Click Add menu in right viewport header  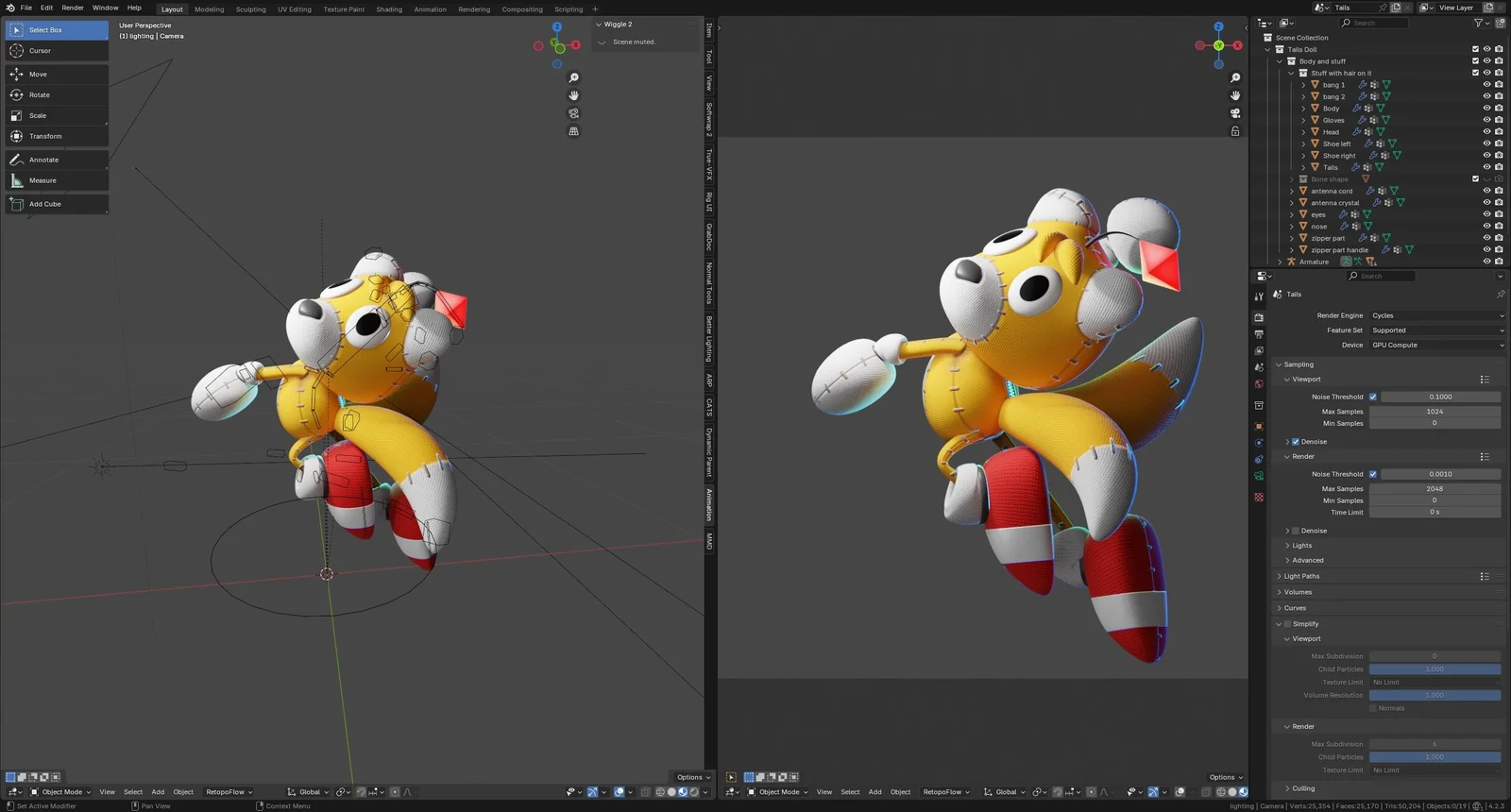click(875, 792)
